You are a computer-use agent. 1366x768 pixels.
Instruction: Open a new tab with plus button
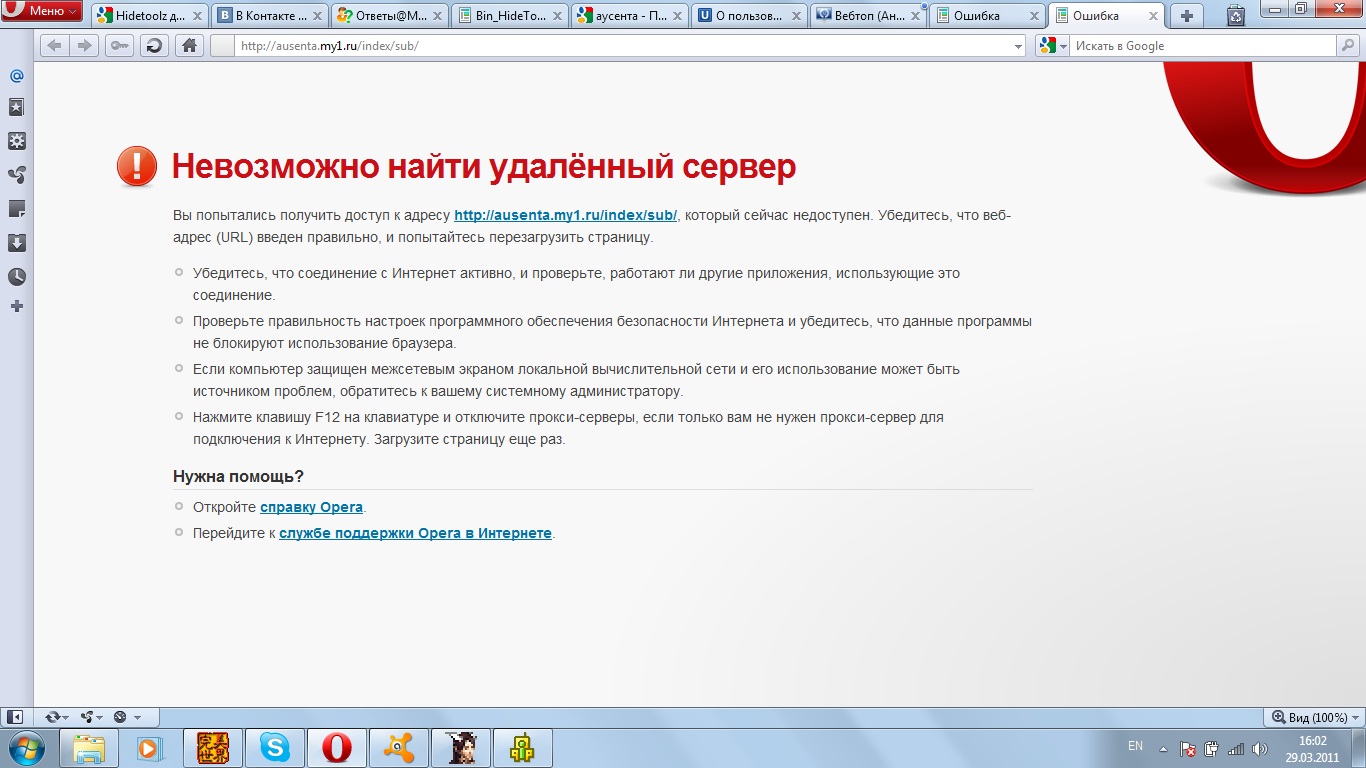coord(1187,15)
